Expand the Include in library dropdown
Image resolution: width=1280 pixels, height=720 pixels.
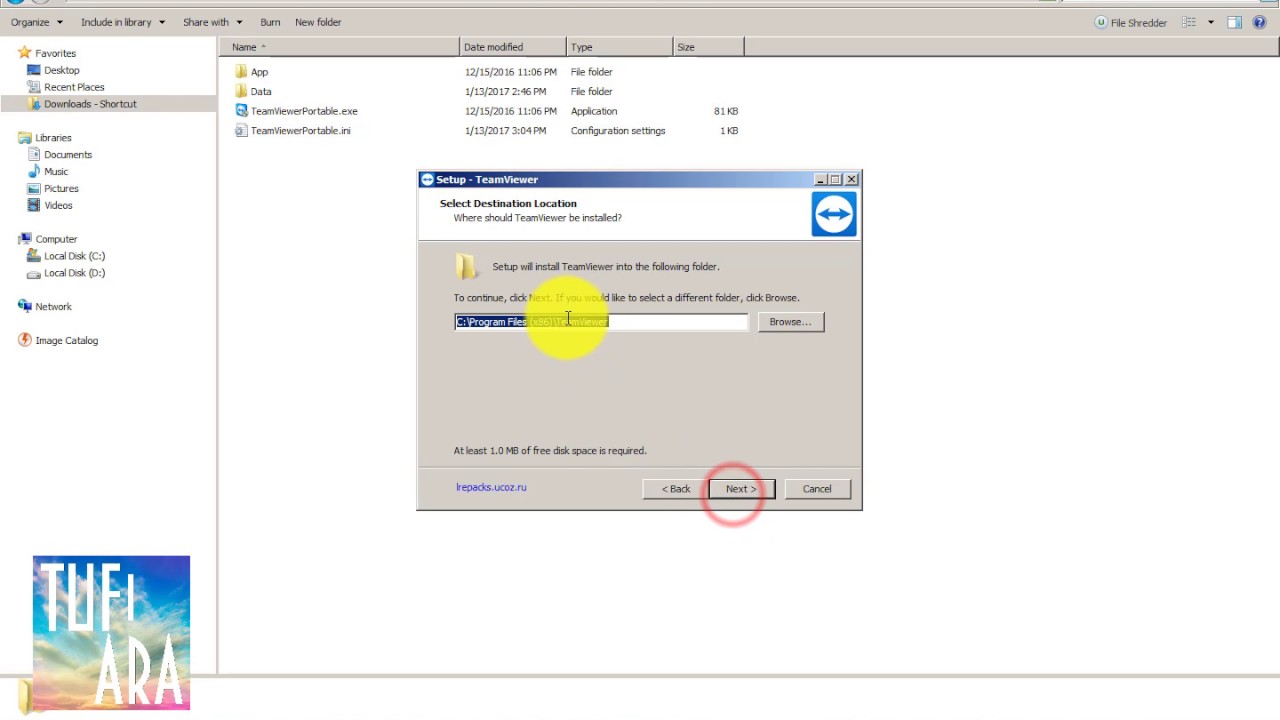pyautogui.click(x=122, y=22)
